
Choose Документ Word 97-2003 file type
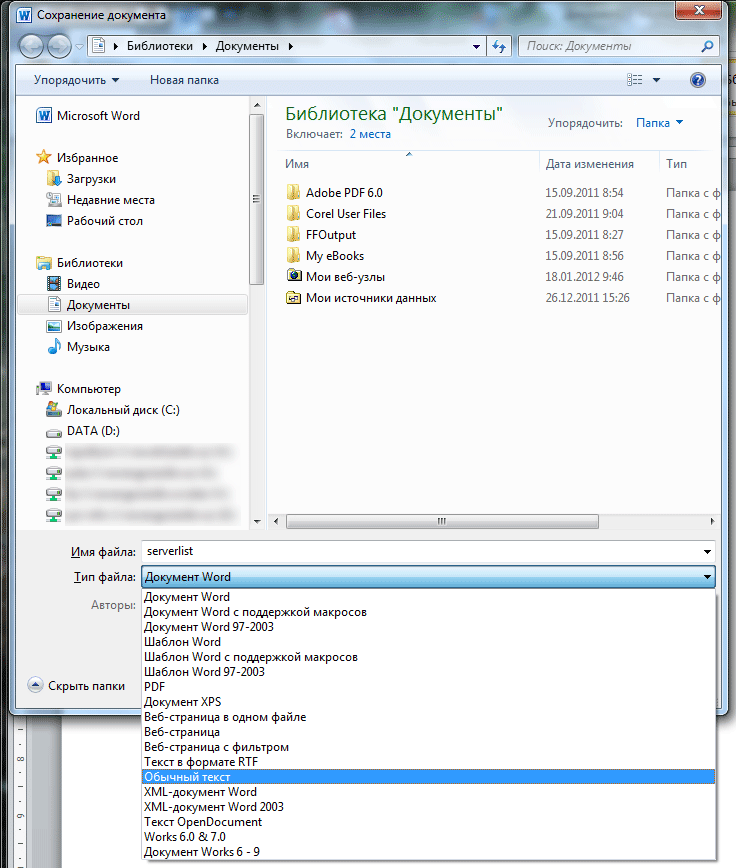point(428,627)
